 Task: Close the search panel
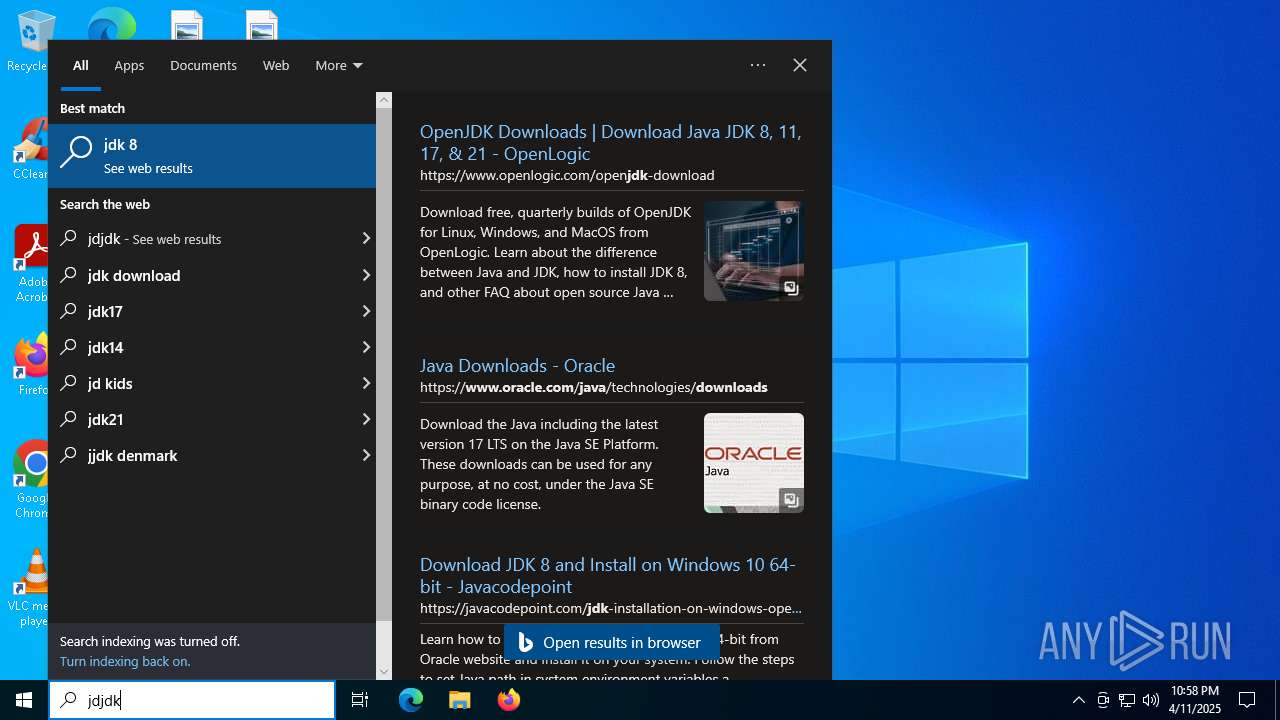tap(800, 65)
